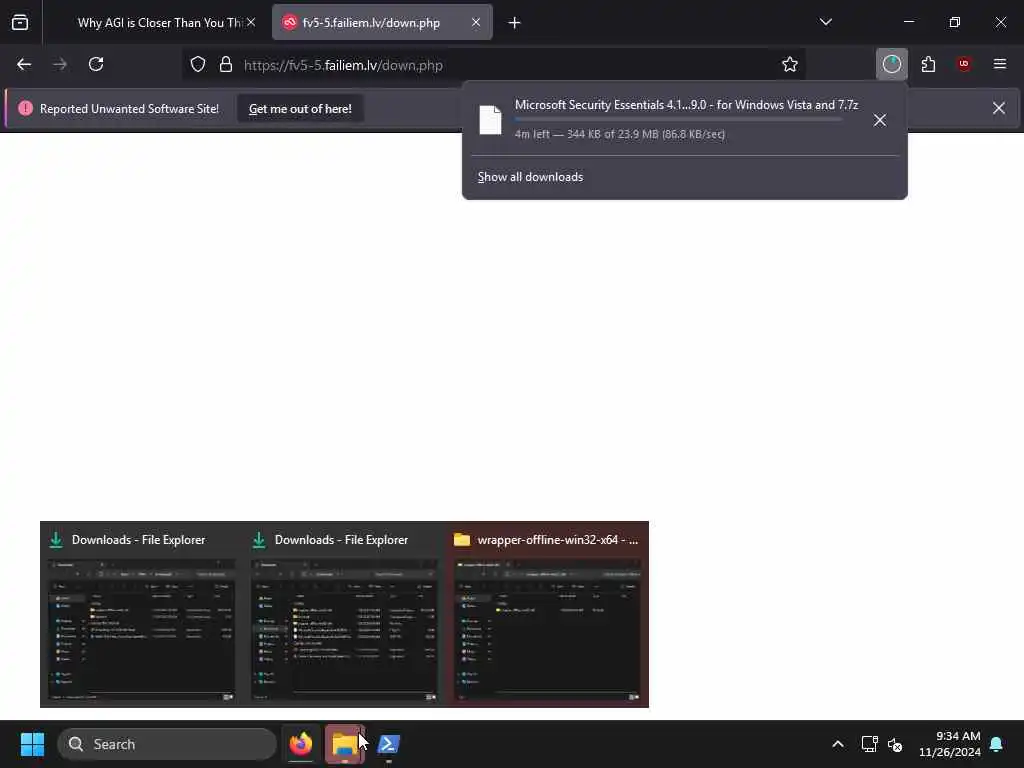Click the download progress bar
The height and width of the screenshot is (768, 1024).
[679, 120]
